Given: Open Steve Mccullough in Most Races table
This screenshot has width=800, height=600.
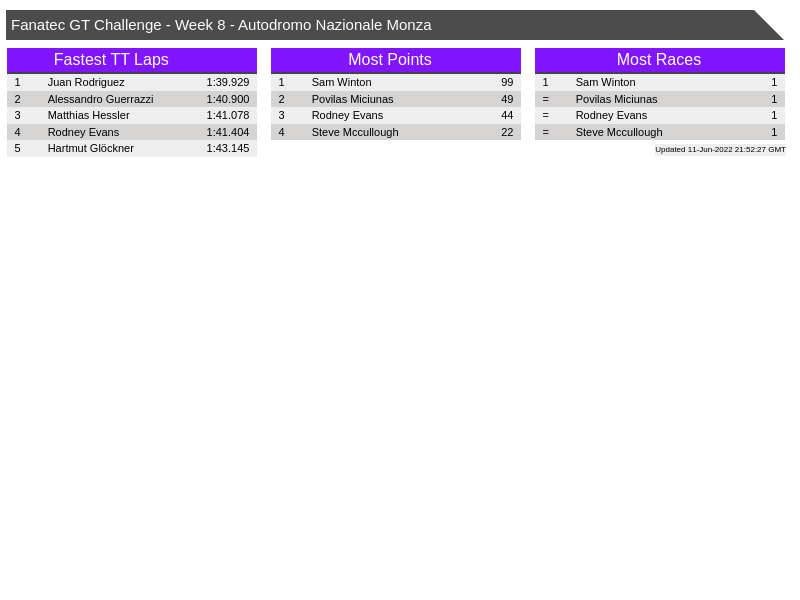Looking at the screenshot, I should click(x=618, y=132).
